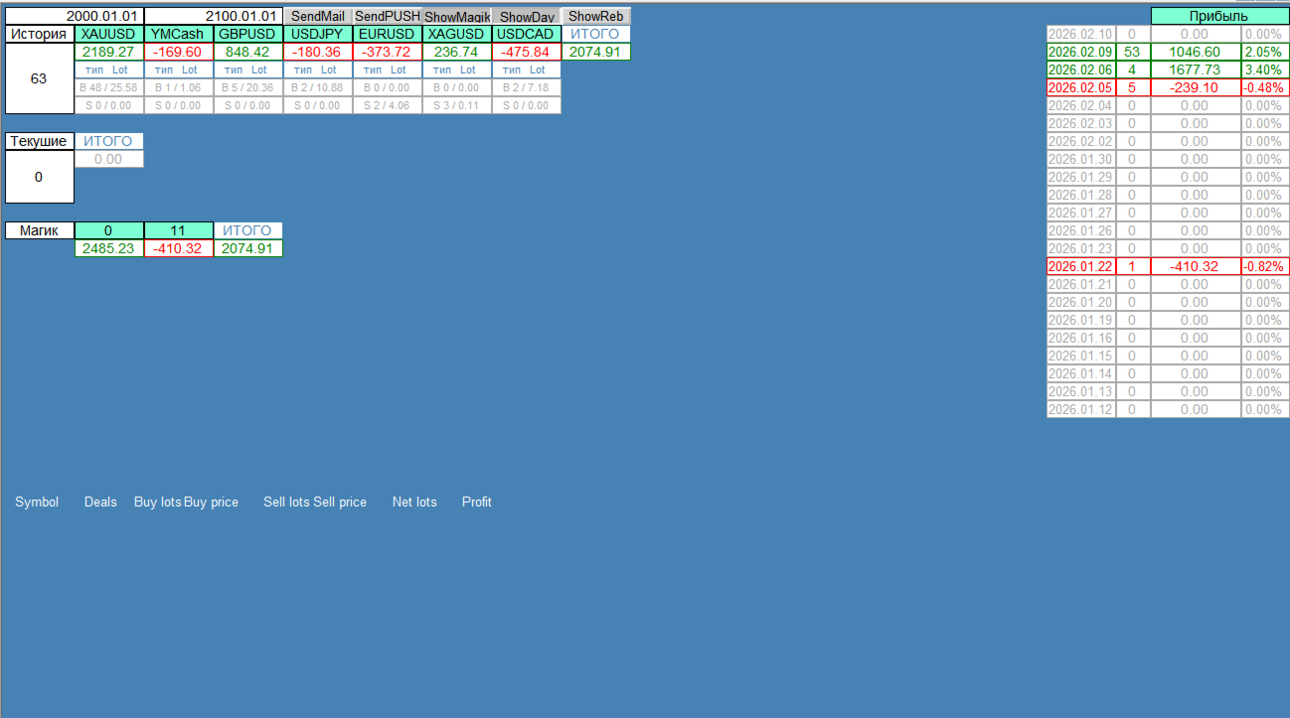Click profit 1046.60 for 2026.02.09
The image size is (1290, 718).
pos(1195,52)
